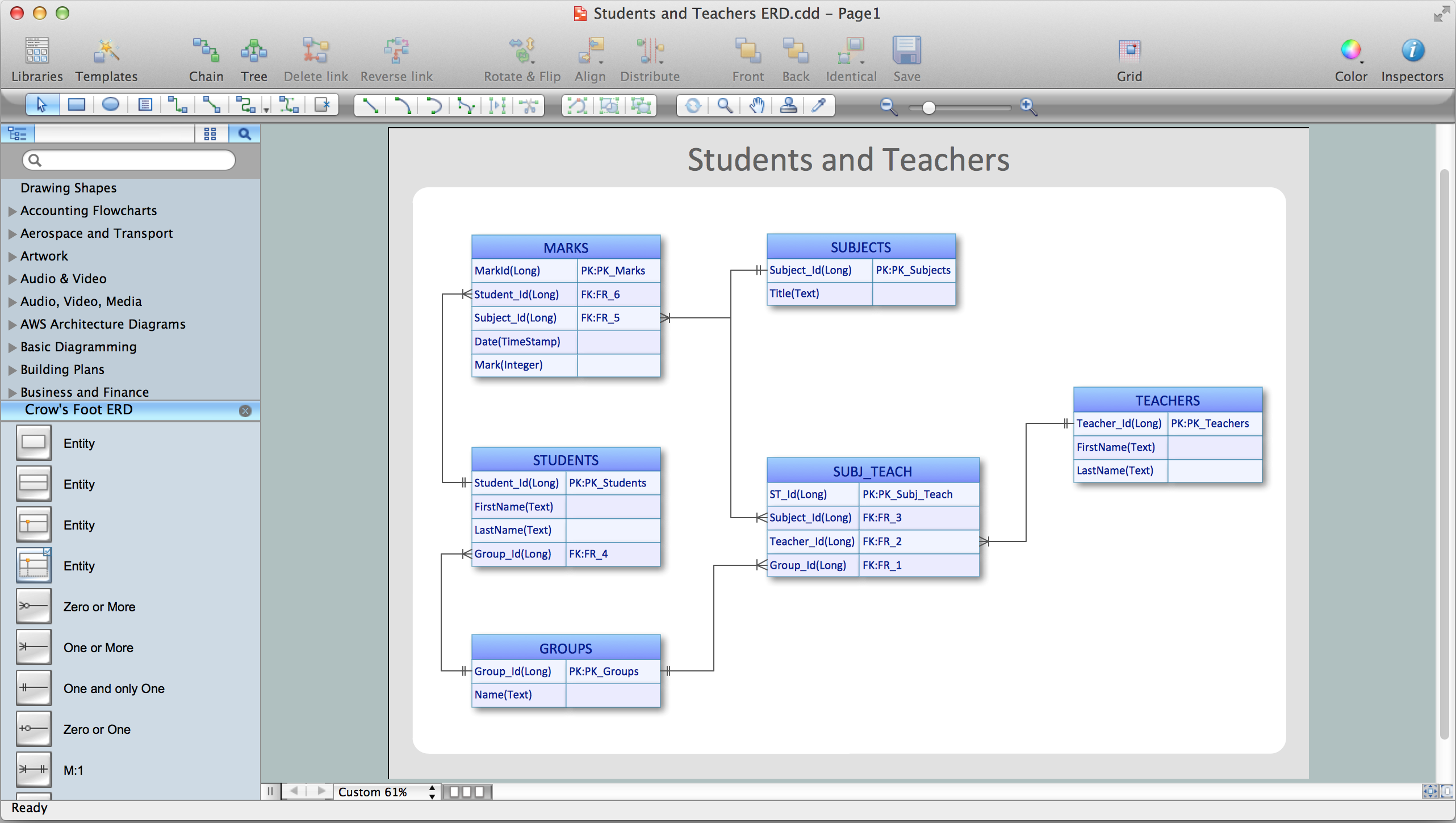Drag the zoom slider to increase
The image size is (1456, 823).
pyautogui.click(x=927, y=106)
